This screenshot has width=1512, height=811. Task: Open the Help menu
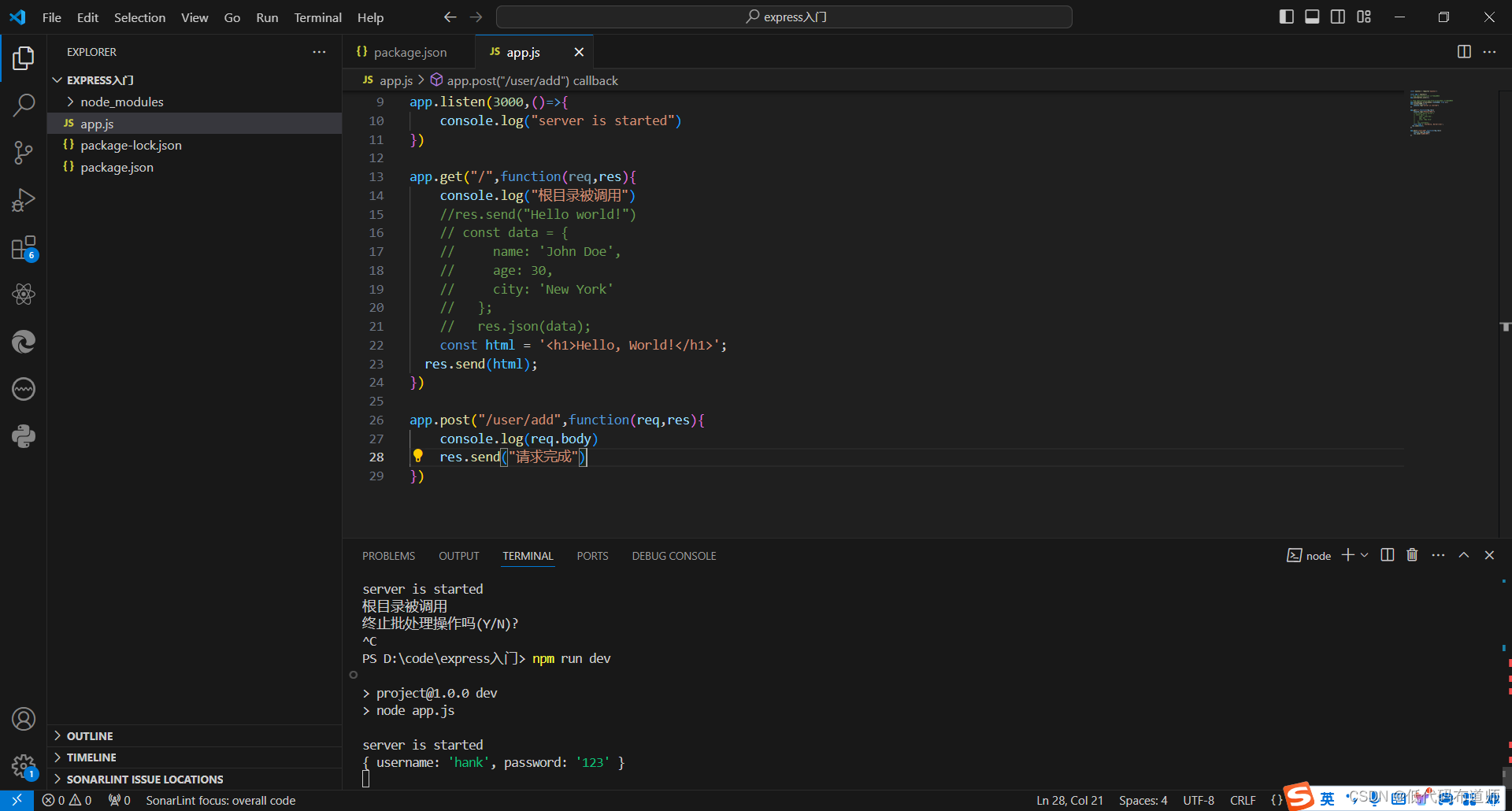point(370,17)
